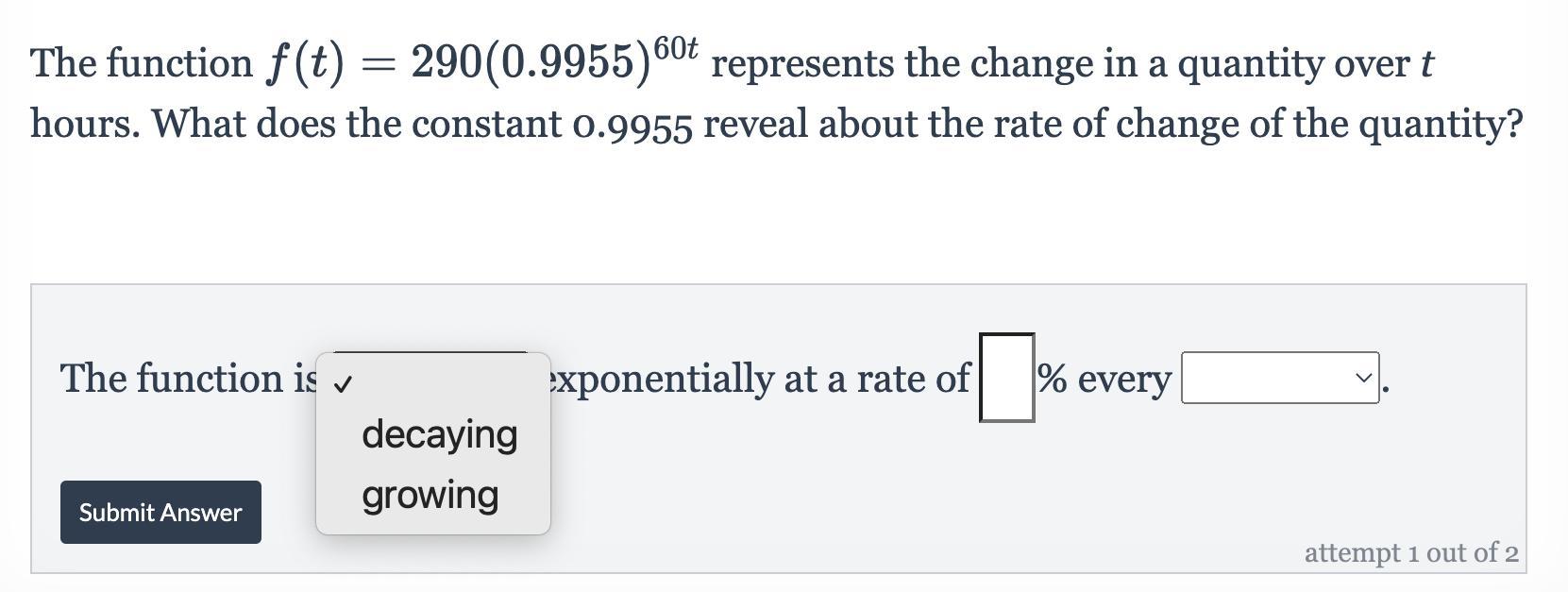Click the italic t at the end of the first line
The height and width of the screenshot is (592, 1568).
[x=1426, y=64]
